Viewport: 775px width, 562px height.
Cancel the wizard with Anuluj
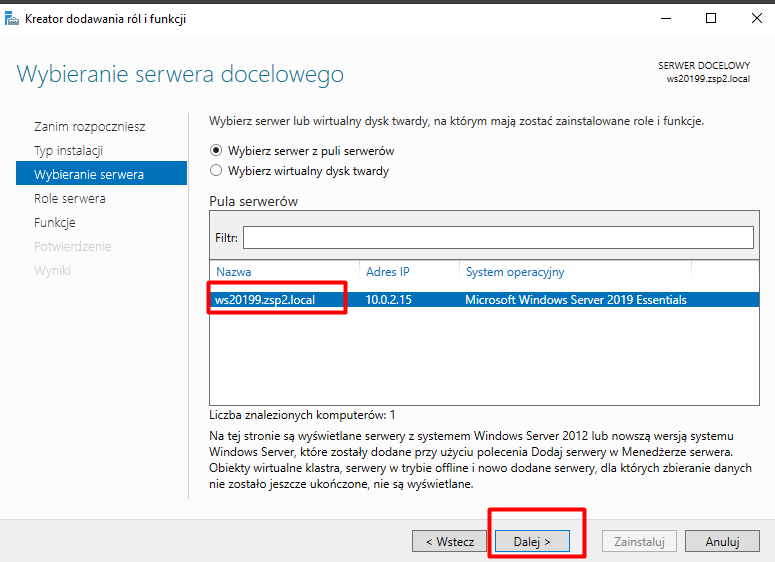[x=721, y=541]
